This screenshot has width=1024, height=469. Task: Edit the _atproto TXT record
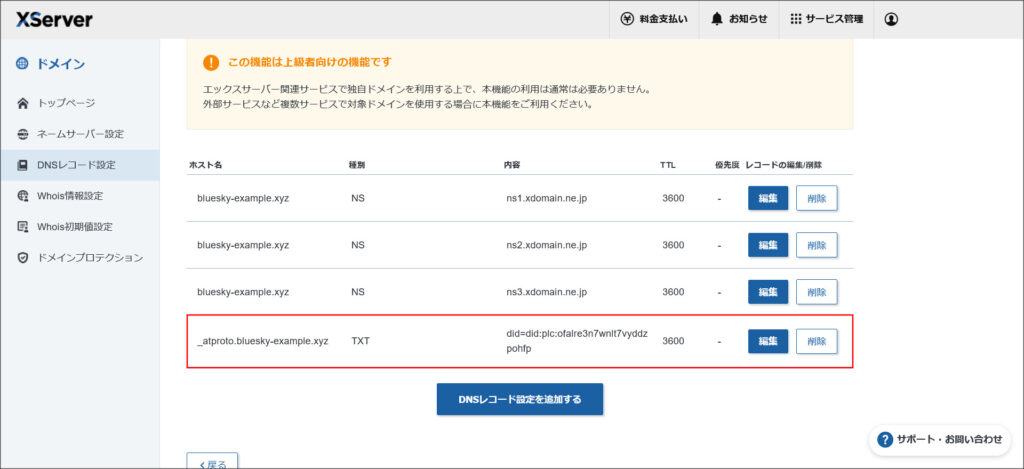[x=767, y=341]
